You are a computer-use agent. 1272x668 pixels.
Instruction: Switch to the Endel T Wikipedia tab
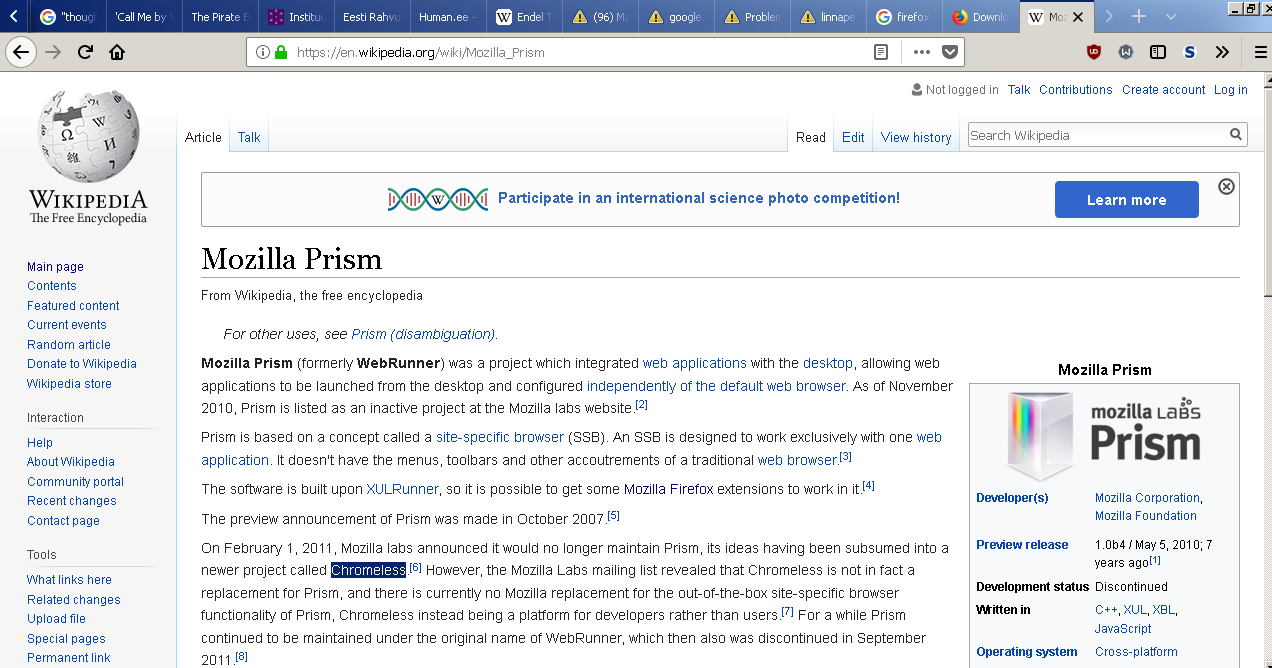pyautogui.click(x=524, y=17)
